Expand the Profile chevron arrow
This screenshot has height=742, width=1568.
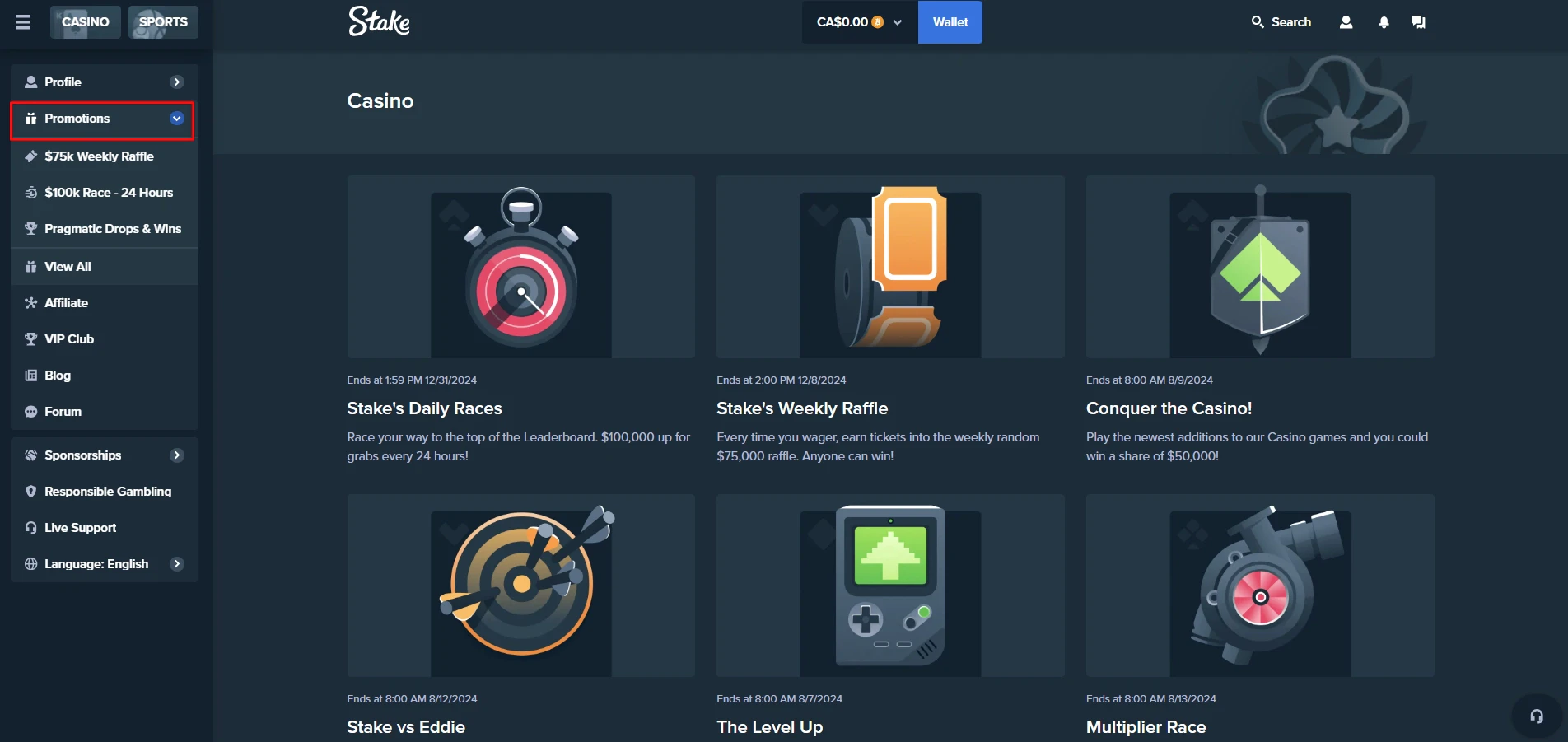176,82
